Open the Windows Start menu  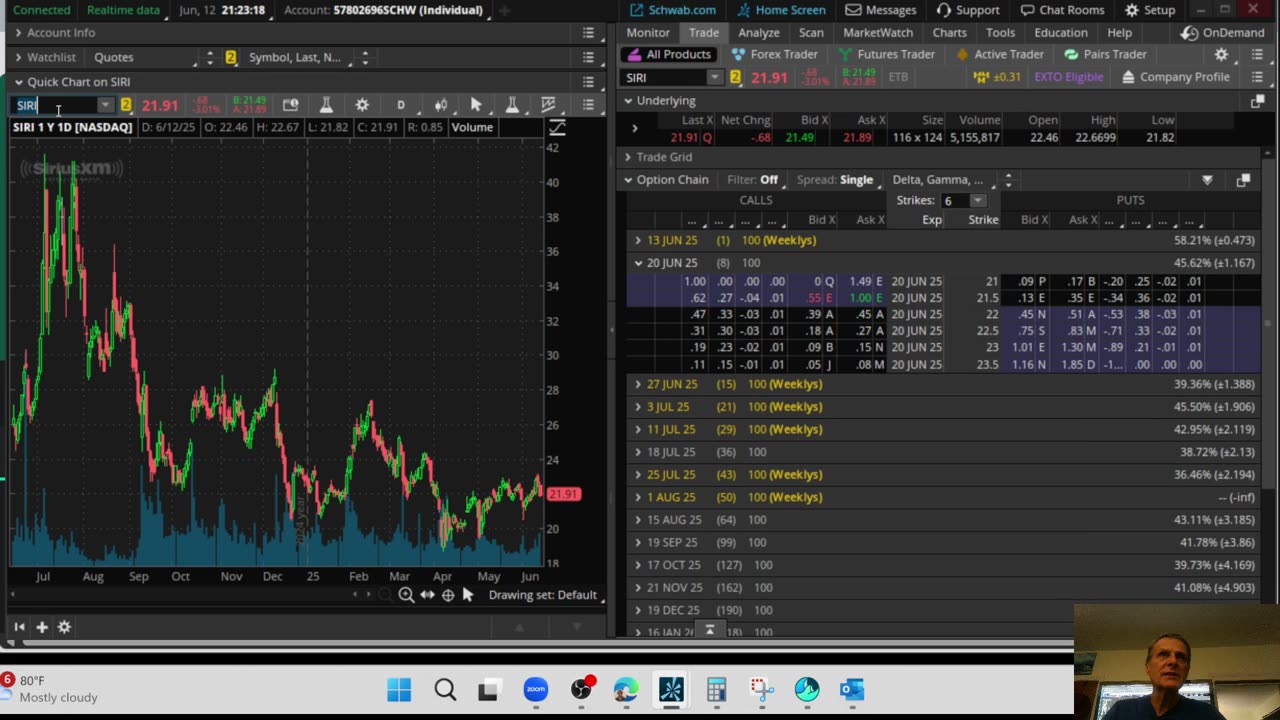pos(399,690)
